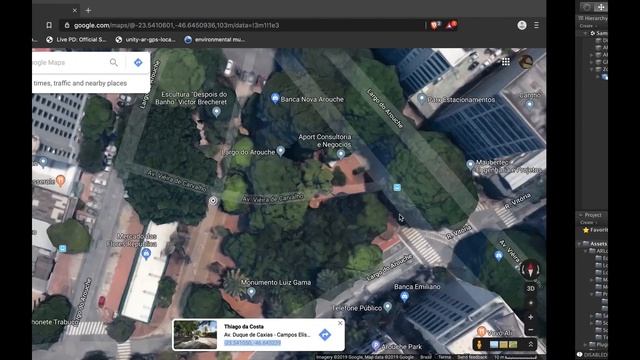640x360 pixels.
Task: Click show your location button
Action: point(531,303)
